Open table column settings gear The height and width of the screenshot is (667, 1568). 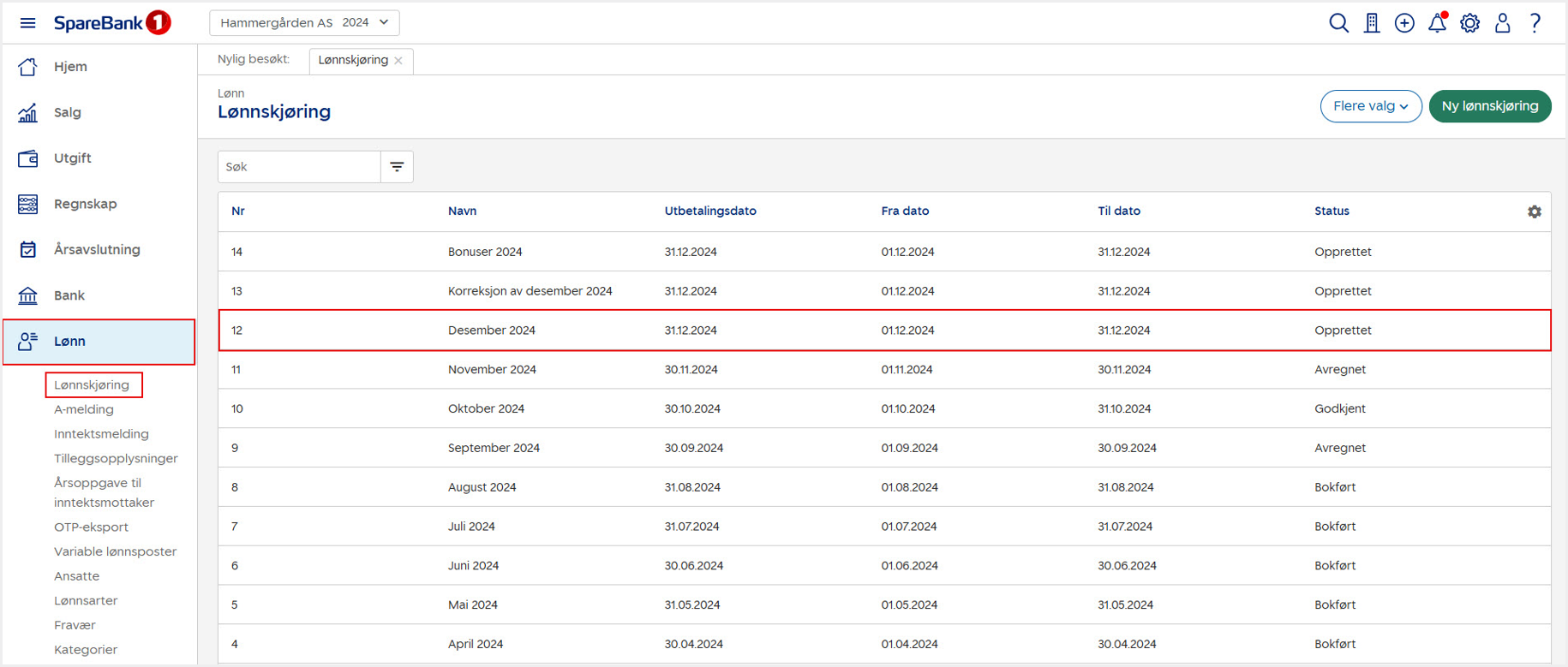[1534, 211]
